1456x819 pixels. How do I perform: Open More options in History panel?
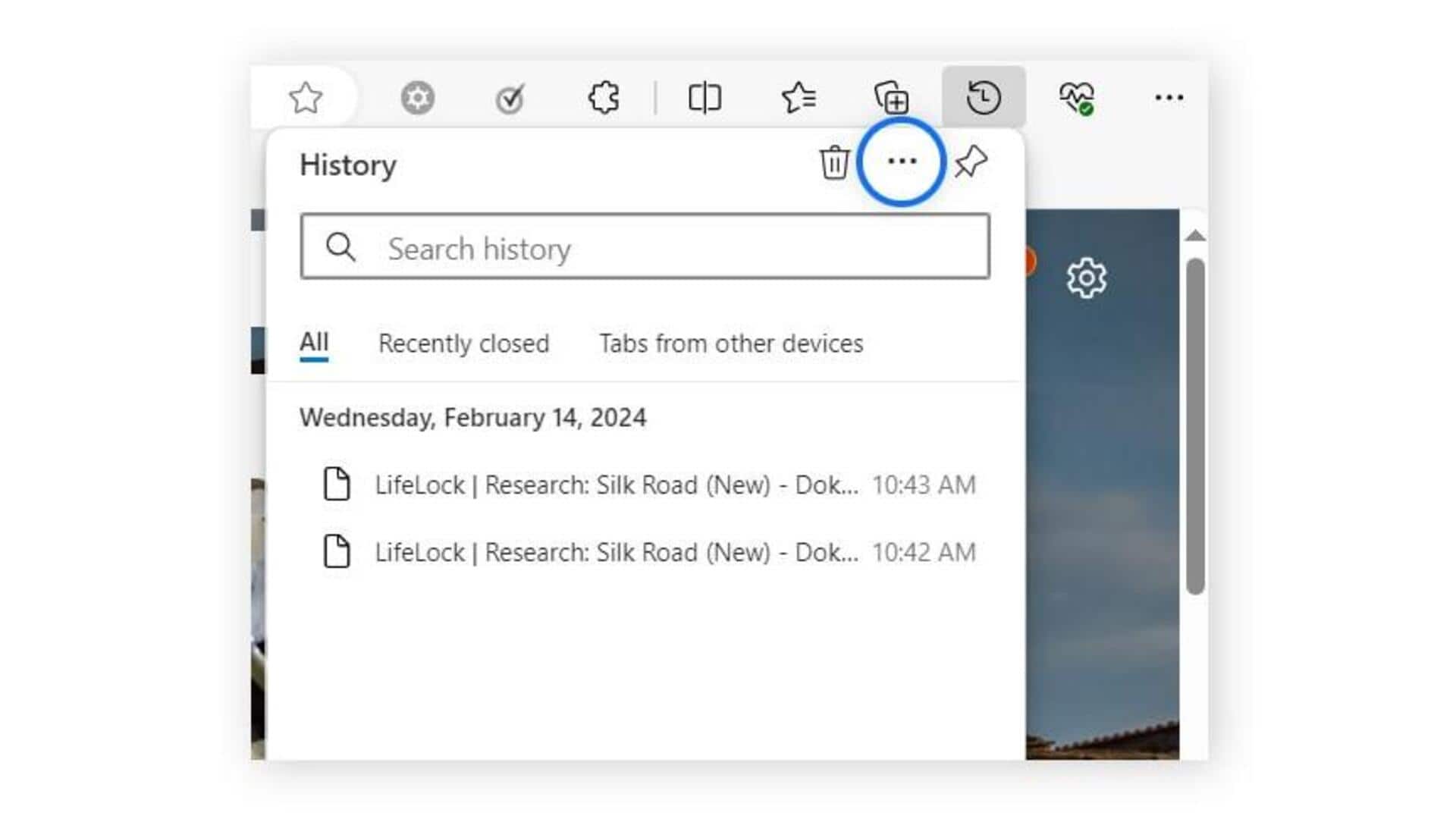tap(902, 161)
